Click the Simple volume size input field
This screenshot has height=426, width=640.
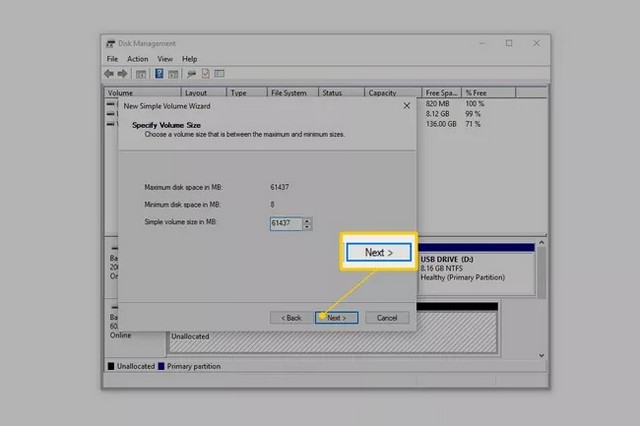click(x=285, y=224)
